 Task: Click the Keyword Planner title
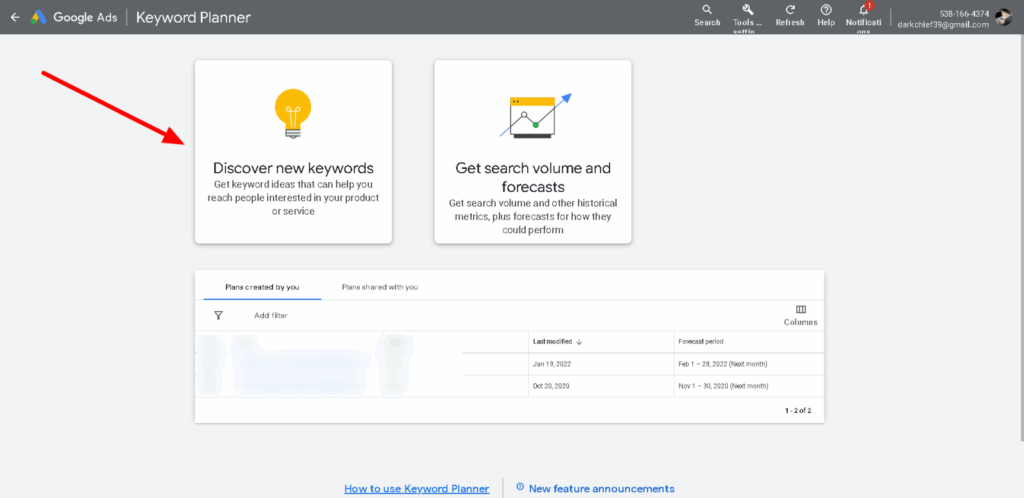tap(193, 18)
